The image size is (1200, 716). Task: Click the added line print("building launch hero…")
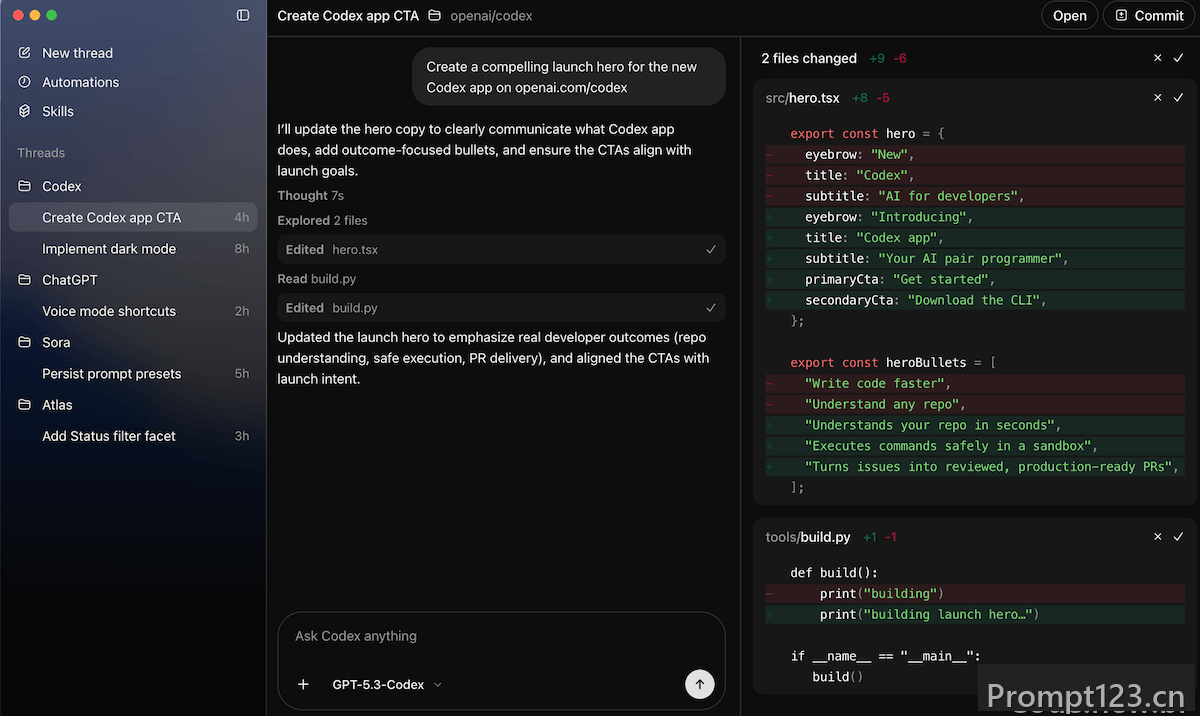pyautogui.click(x=975, y=614)
